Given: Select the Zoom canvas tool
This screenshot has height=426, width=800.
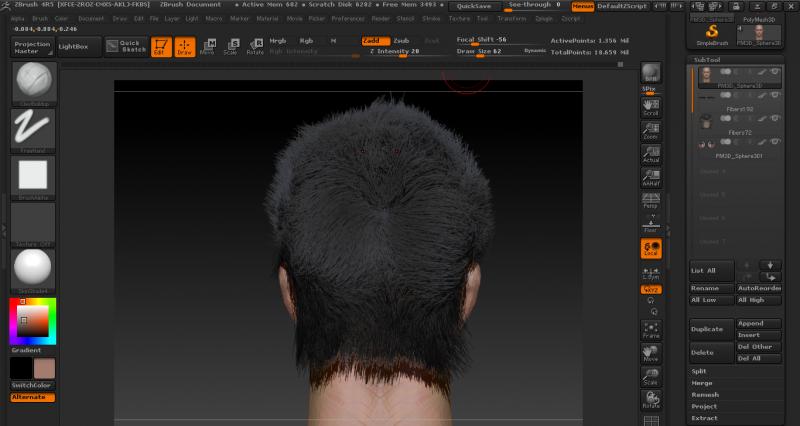Looking at the screenshot, I should click(x=651, y=131).
